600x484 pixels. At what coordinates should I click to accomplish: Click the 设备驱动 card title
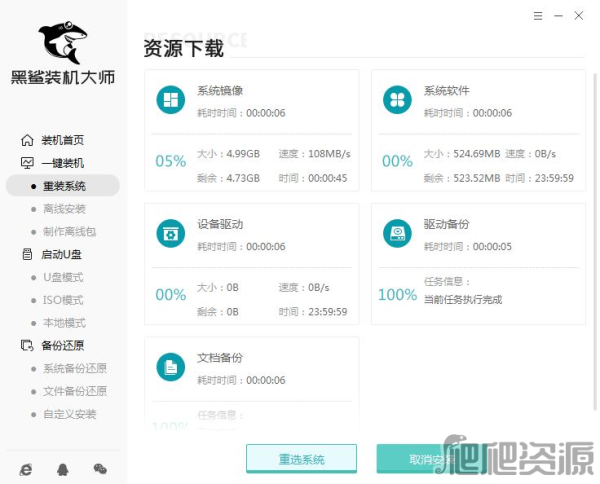click(220, 224)
